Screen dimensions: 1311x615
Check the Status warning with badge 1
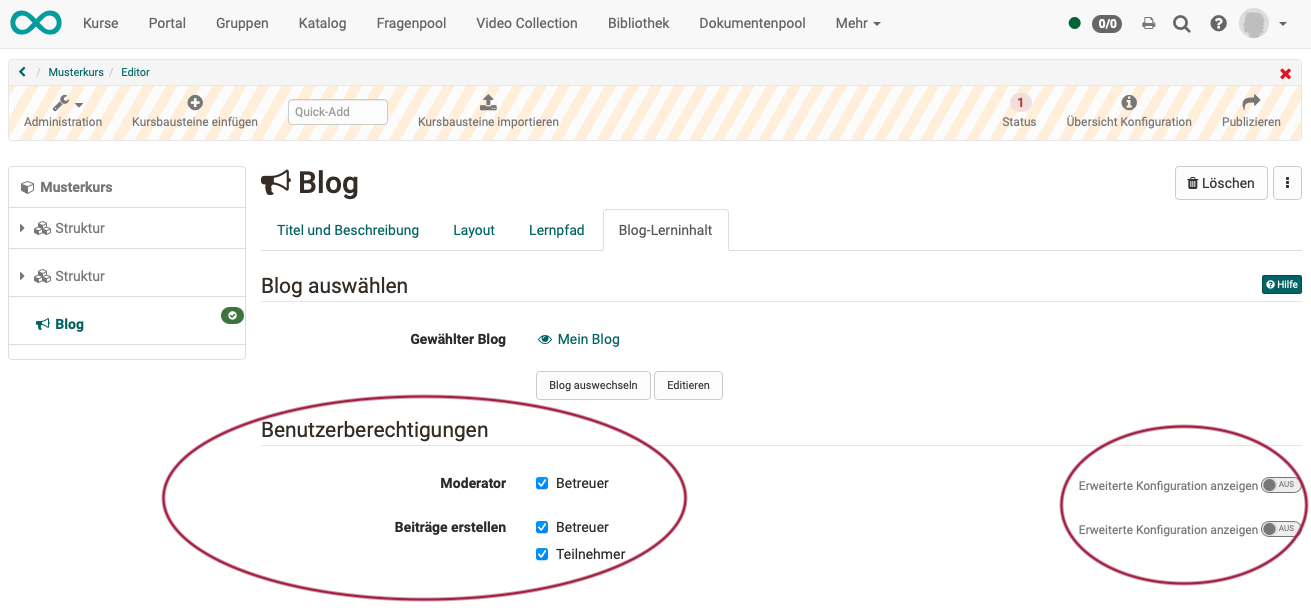click(1019, 103)
